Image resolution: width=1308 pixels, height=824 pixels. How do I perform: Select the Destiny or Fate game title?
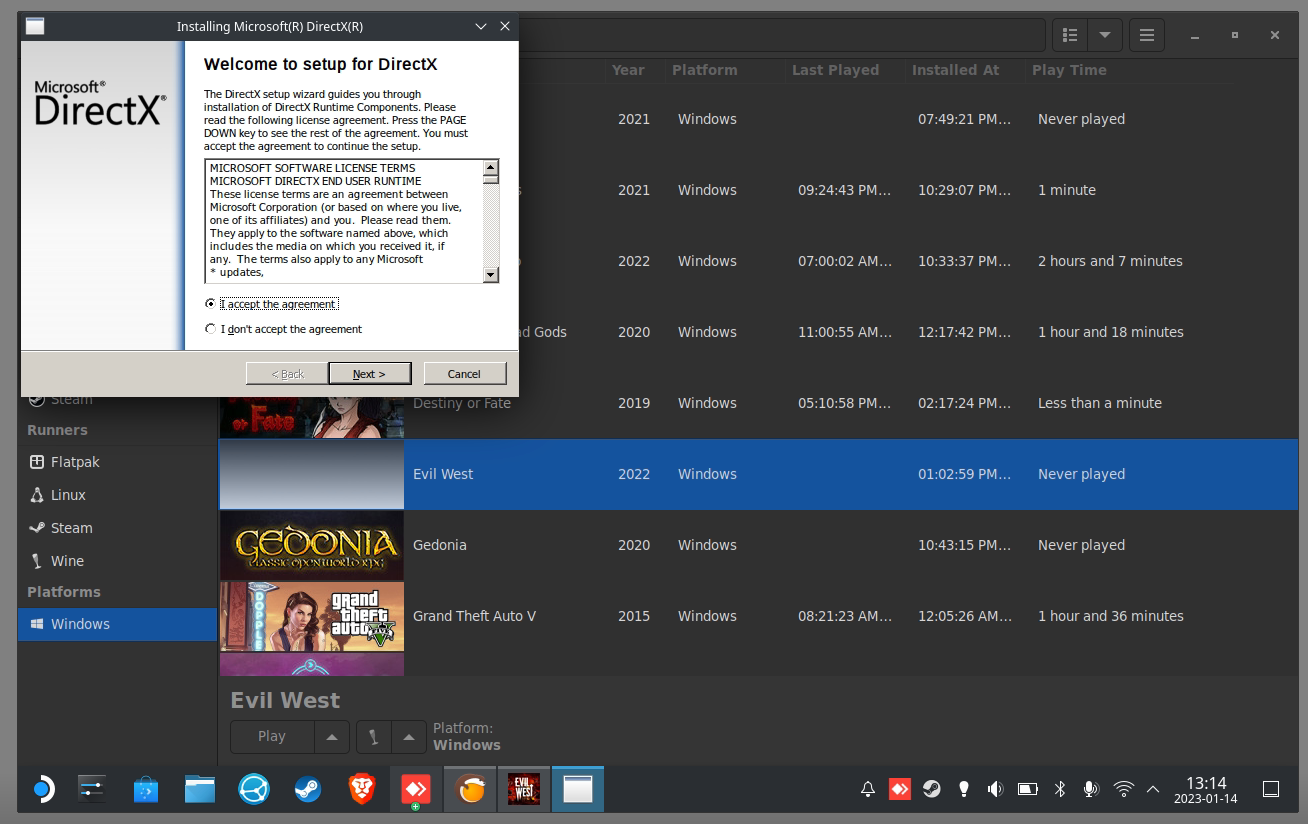click(x=462, y=403)
